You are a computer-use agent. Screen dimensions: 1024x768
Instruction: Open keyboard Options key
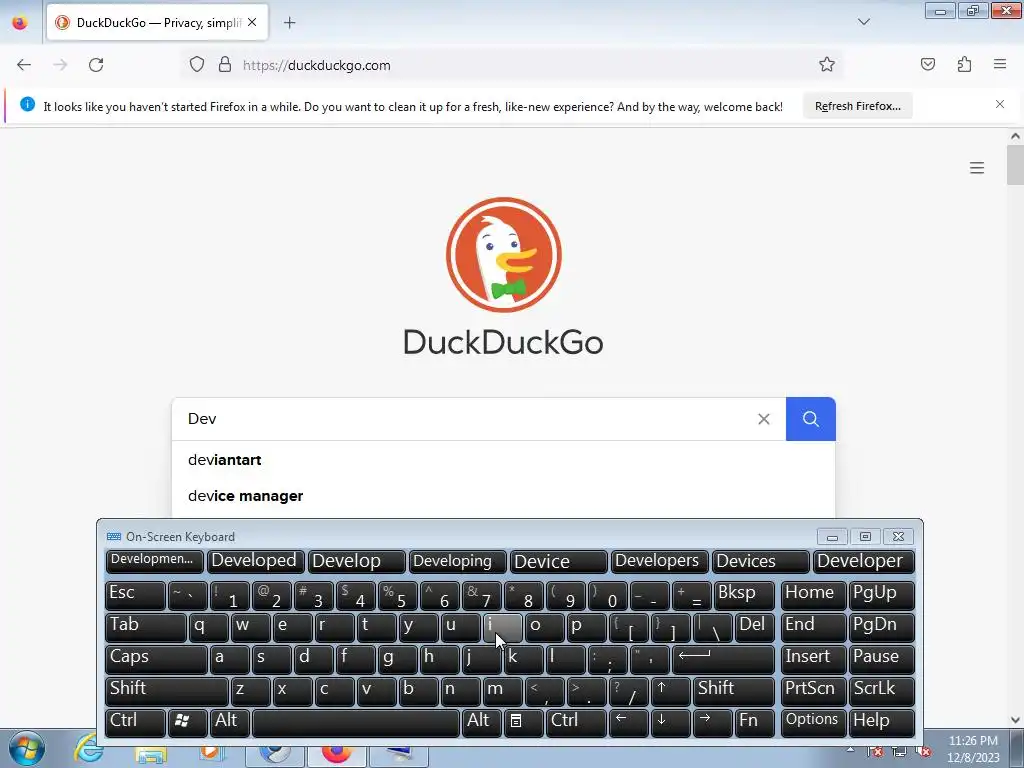click(812, 722)
